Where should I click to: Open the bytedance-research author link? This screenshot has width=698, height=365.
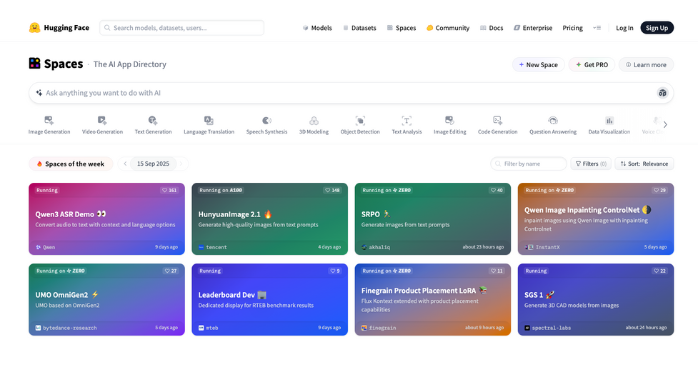pos(66,328)
